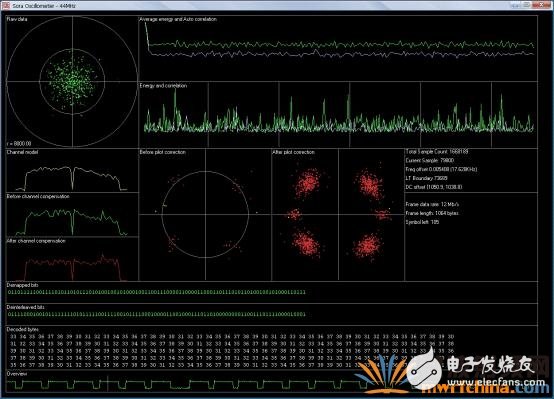Click the Average energy and Auto correlation graph

coord(338,48)
